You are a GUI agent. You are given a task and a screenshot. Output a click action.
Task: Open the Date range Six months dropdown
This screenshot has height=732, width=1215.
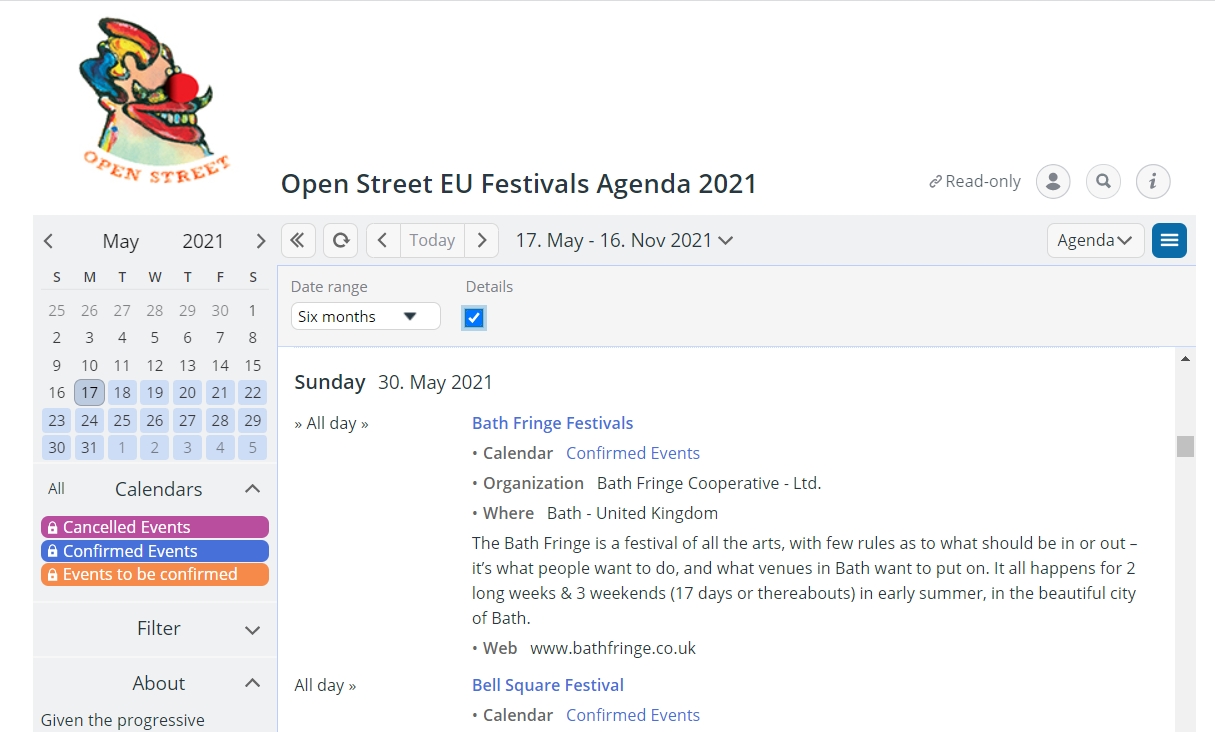coord(366,316)
